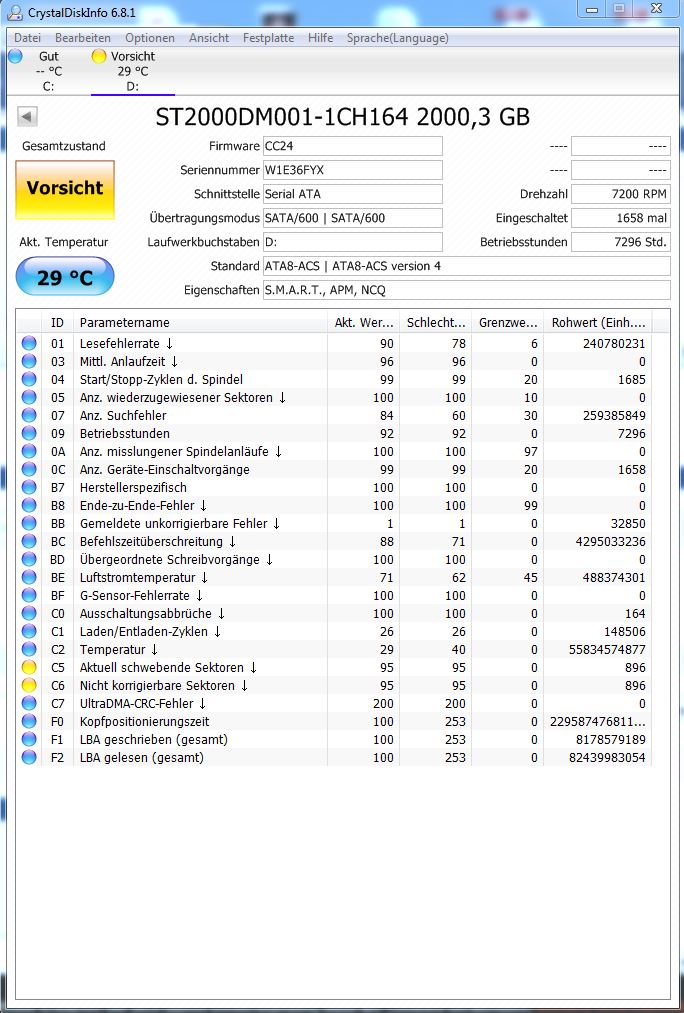Click status orb of Betriebsstunden 09 row
Viewport: 684px width, 1013px height.
pos(29,433)
